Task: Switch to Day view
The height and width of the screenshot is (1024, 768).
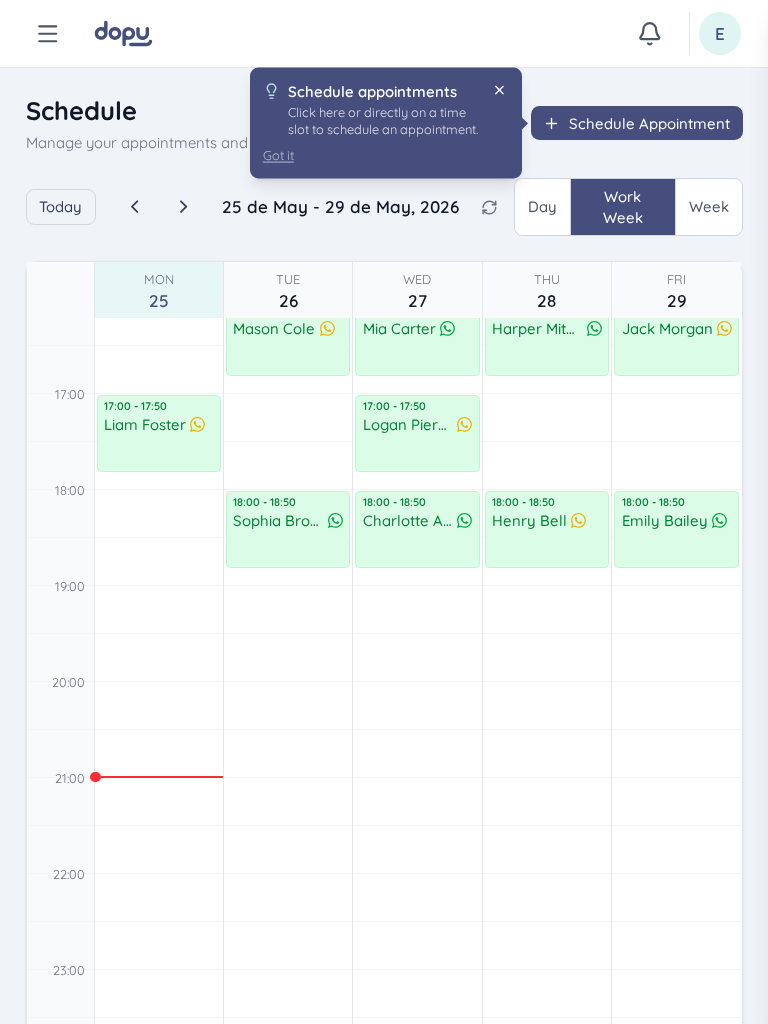Action: click(x=542, y=207)
